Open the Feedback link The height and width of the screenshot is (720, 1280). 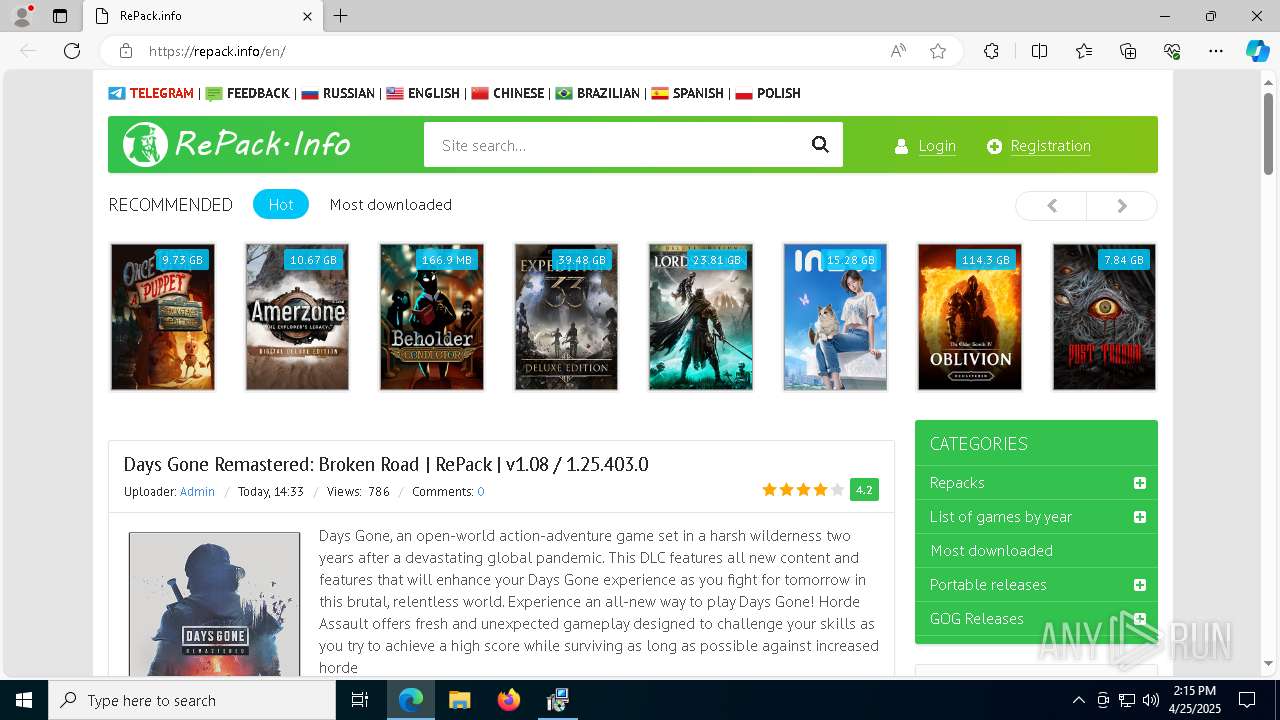point(247,93)
